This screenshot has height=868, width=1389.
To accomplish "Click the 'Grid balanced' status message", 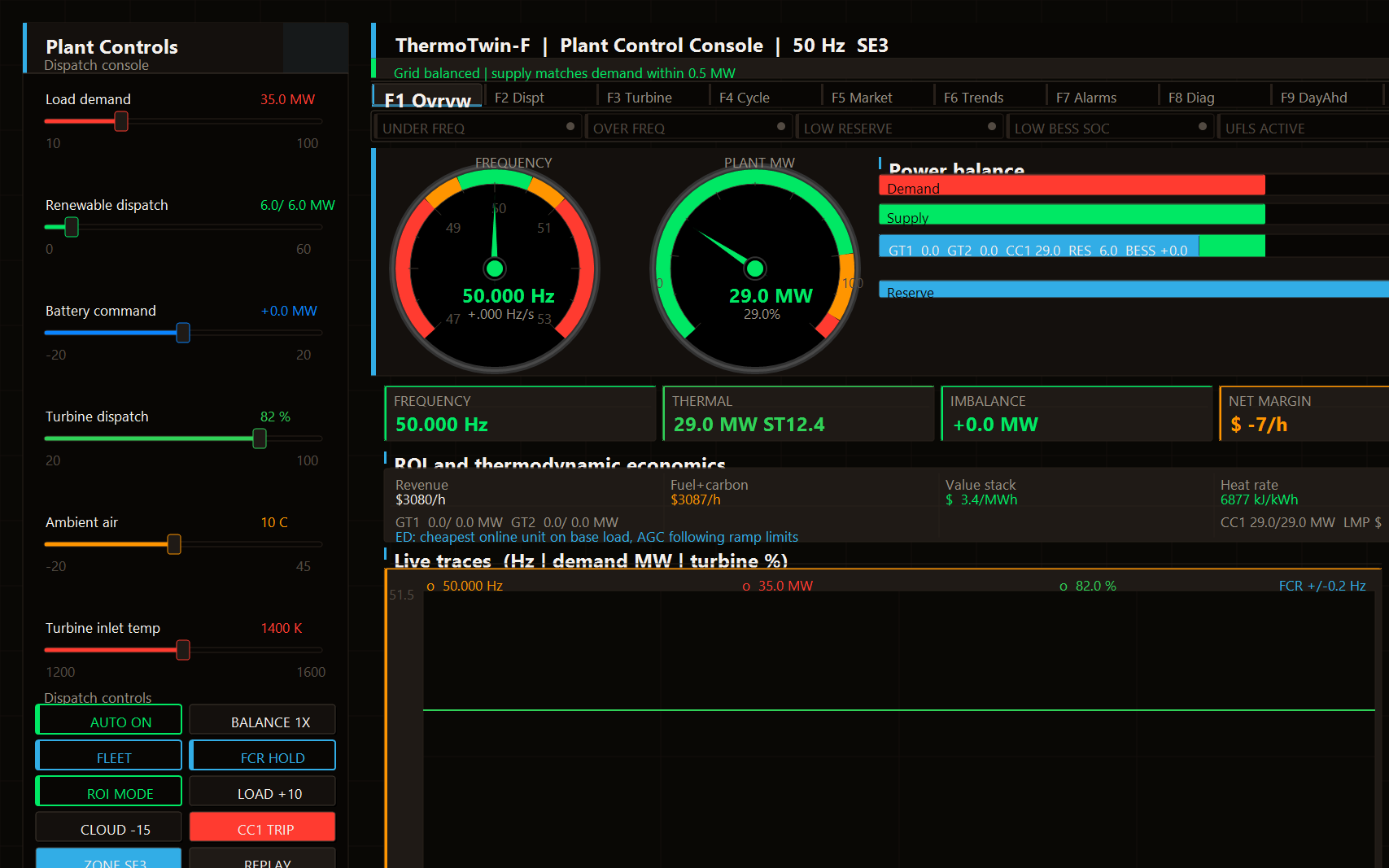I will click(565, 73).
